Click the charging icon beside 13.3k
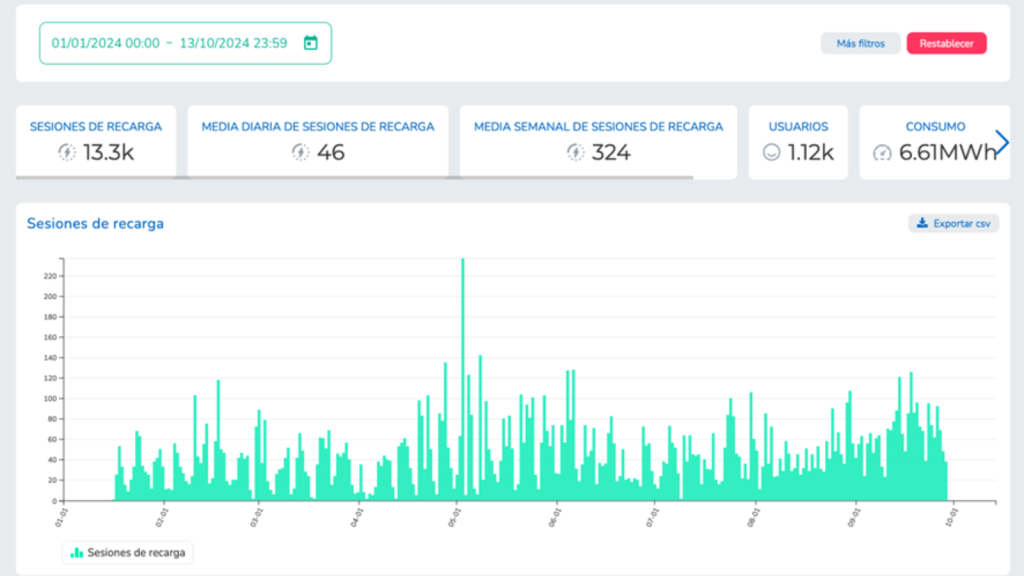 (x=67, y=152)
